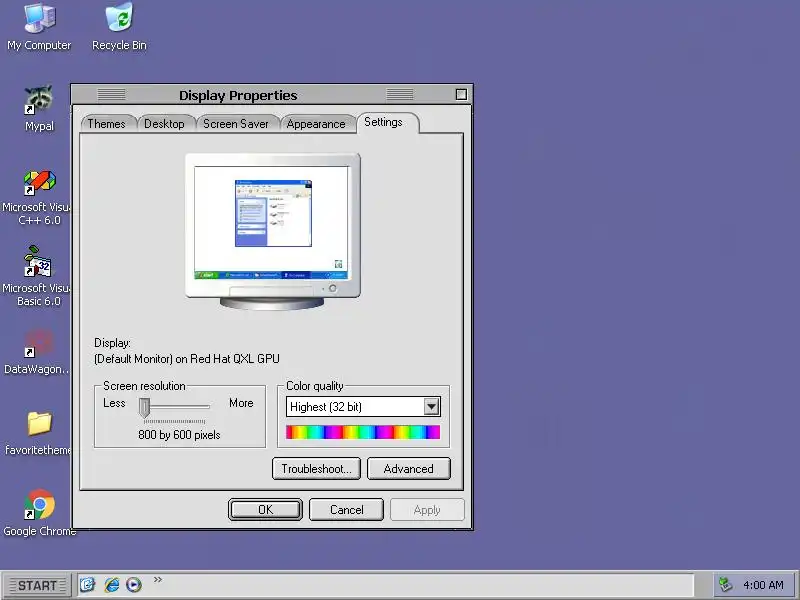Launch Internet Explorer from quick launch
Image resolution: width=800 pixels, height=600 pixels.
[x=111, y=584]
